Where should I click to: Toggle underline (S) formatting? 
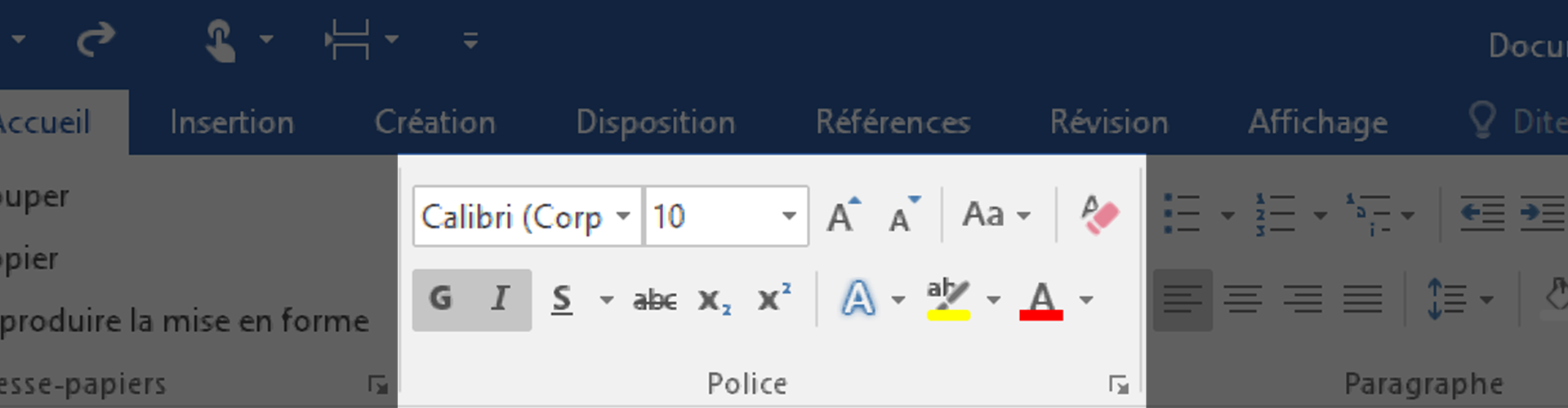562,299
